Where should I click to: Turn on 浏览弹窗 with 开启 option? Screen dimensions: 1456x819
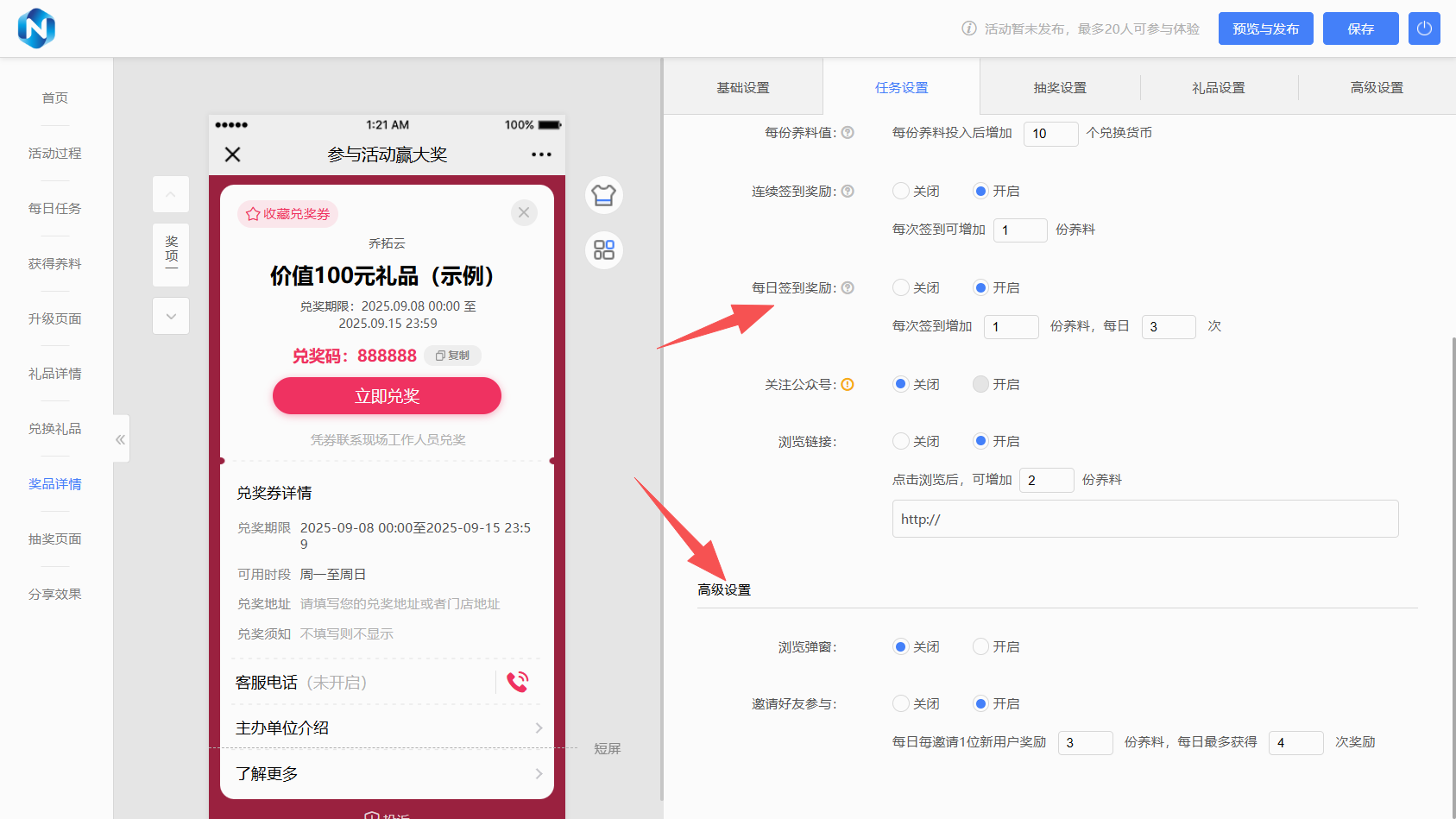tap(980, 647)
